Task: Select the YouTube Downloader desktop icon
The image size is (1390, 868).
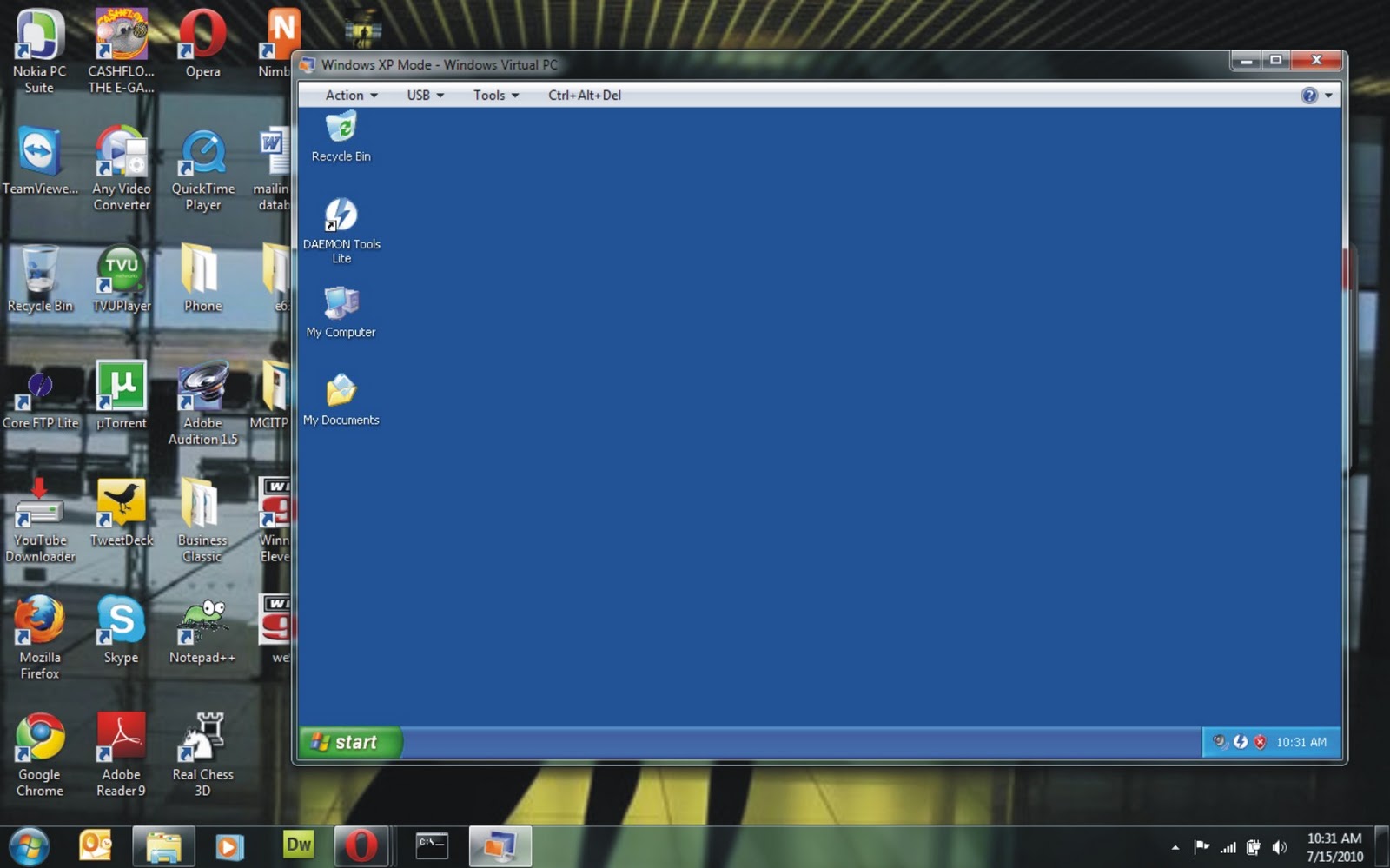Action: (x=40, y=520)
